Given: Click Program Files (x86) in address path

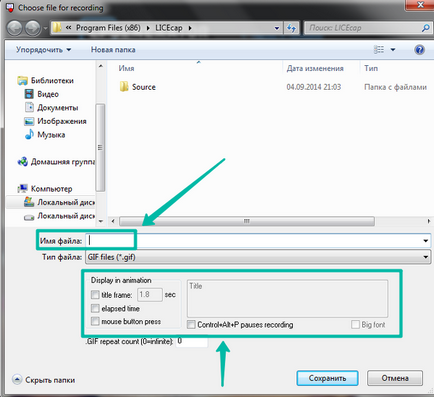Looking at the screenshot, I should pos(108,28).
